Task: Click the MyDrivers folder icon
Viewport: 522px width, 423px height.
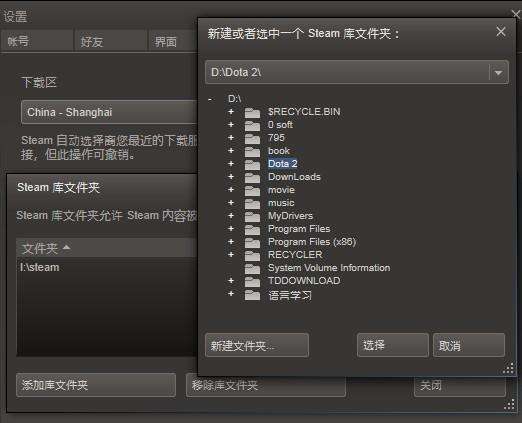Action: coord(252,217)
